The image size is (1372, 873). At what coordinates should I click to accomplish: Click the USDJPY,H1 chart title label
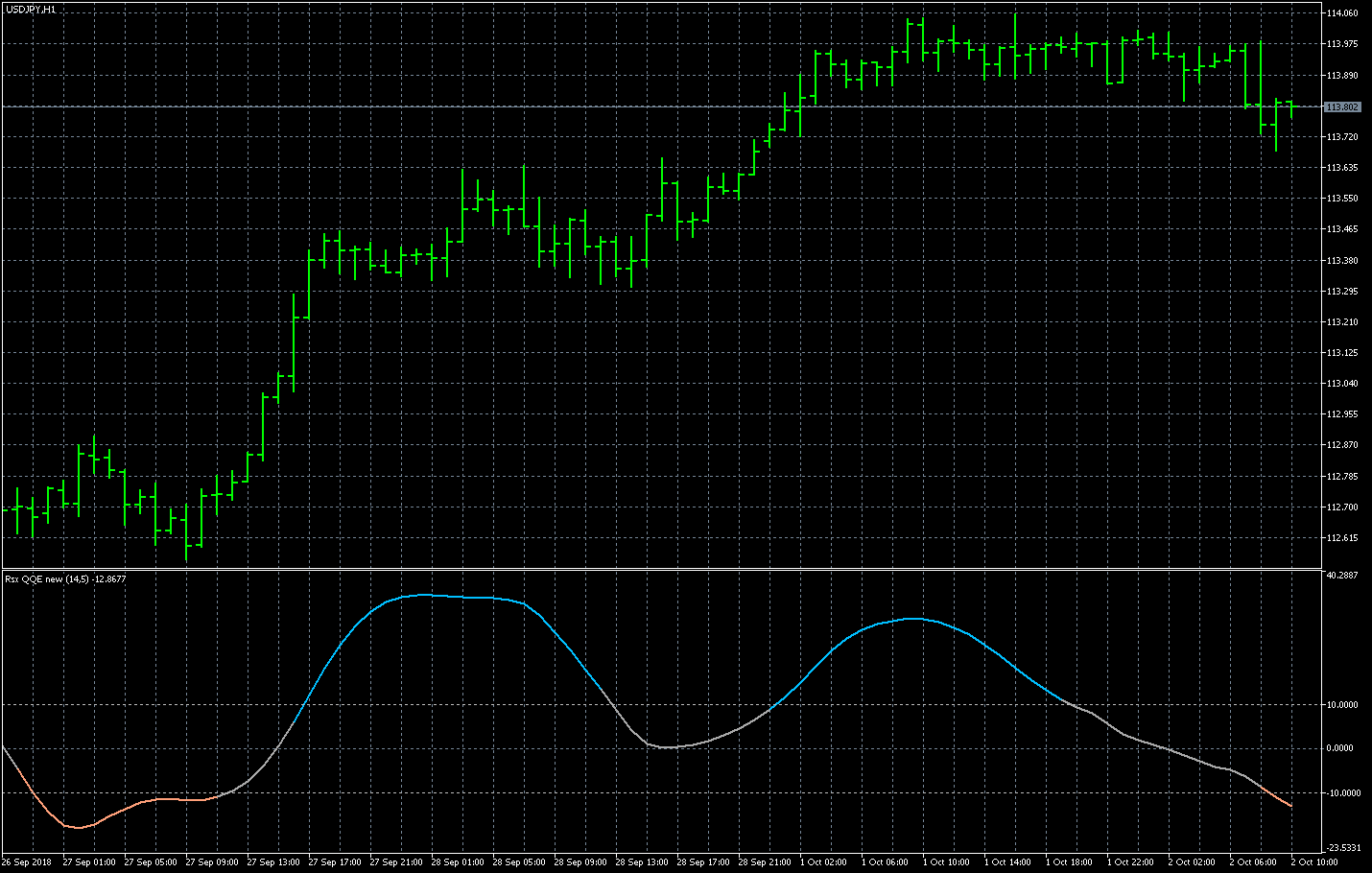[x=31, y=10]
